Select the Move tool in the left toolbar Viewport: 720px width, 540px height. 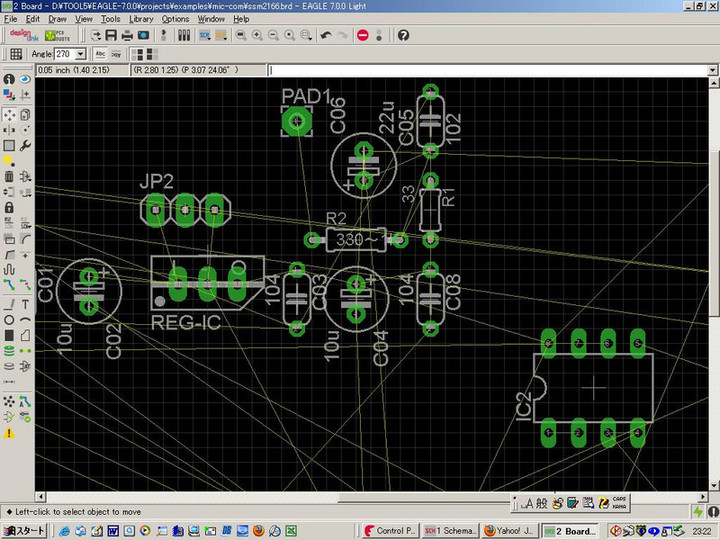click(9, 115)
